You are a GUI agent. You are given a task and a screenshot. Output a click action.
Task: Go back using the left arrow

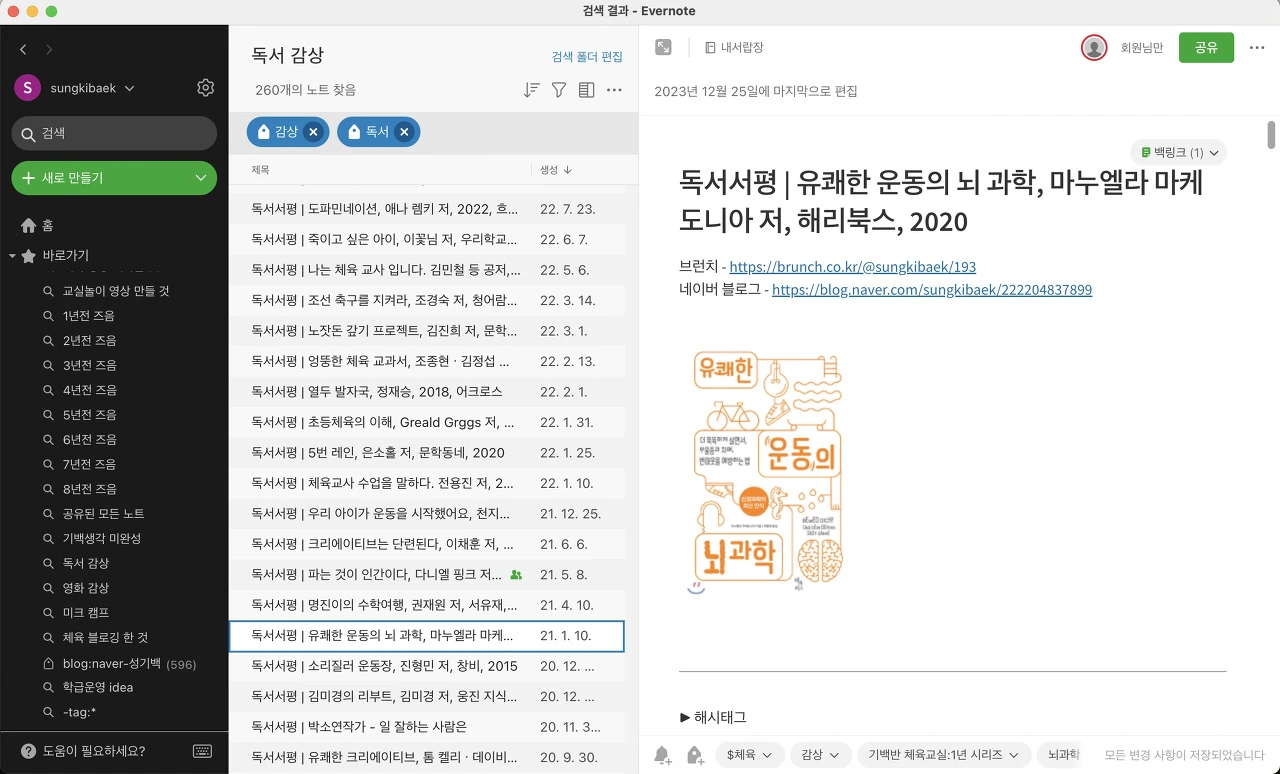coord(23,49)
